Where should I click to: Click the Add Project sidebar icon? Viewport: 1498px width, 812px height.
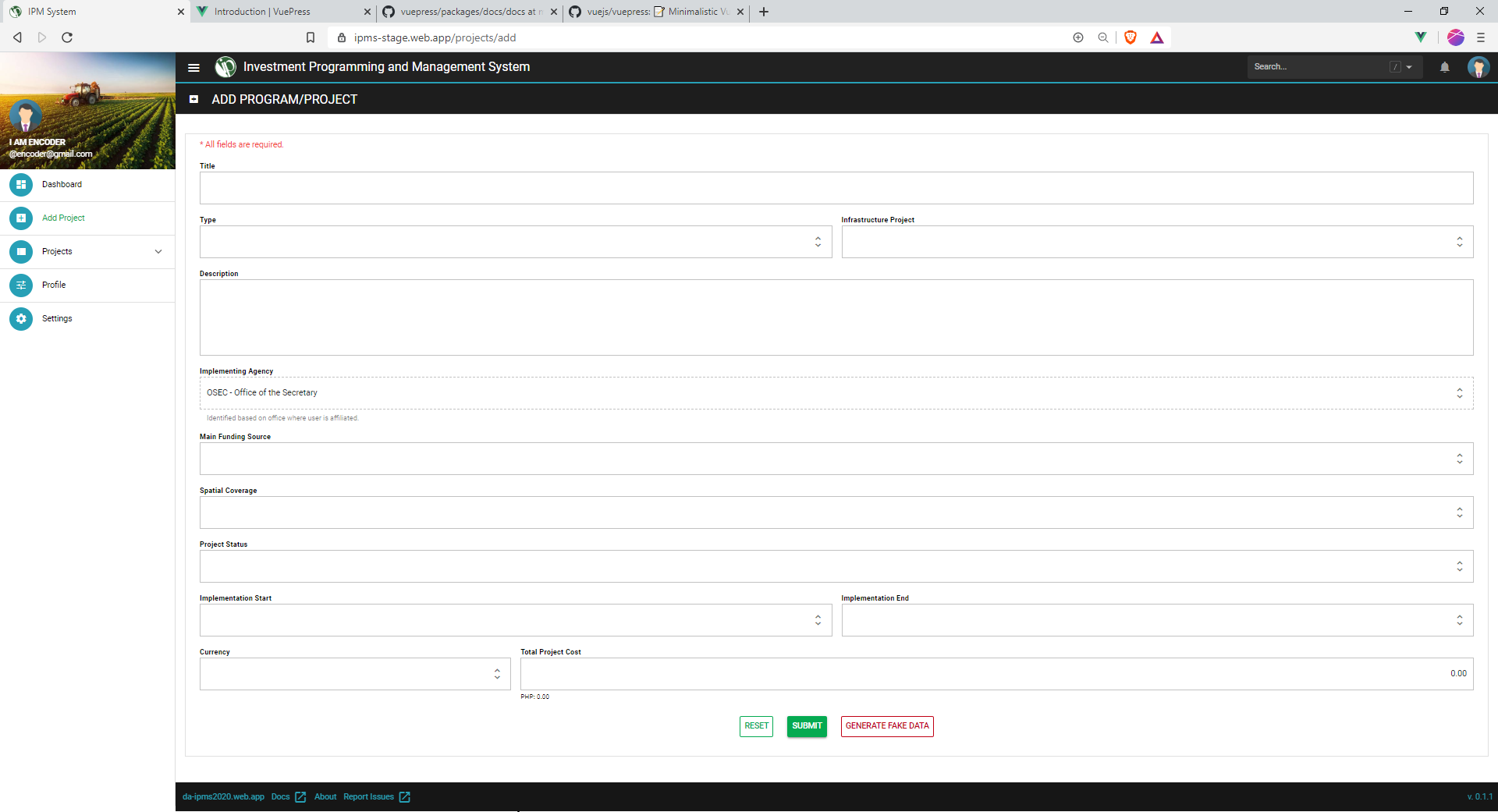(x=21, y=218)
